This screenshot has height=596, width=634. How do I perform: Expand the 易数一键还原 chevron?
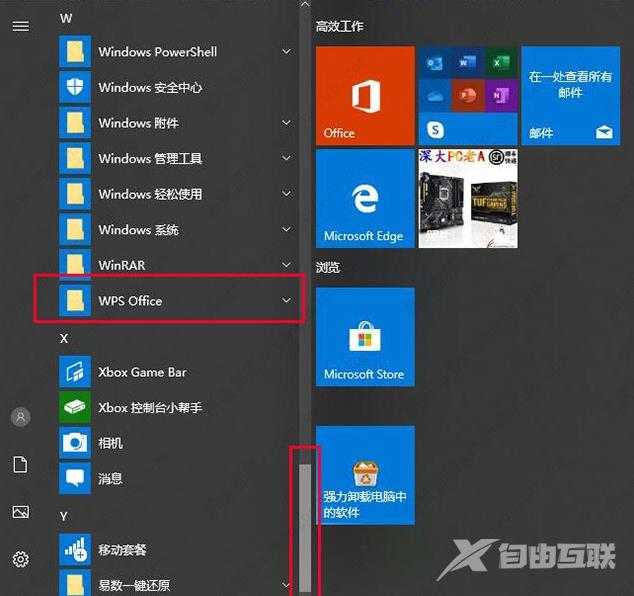[286, 585]
